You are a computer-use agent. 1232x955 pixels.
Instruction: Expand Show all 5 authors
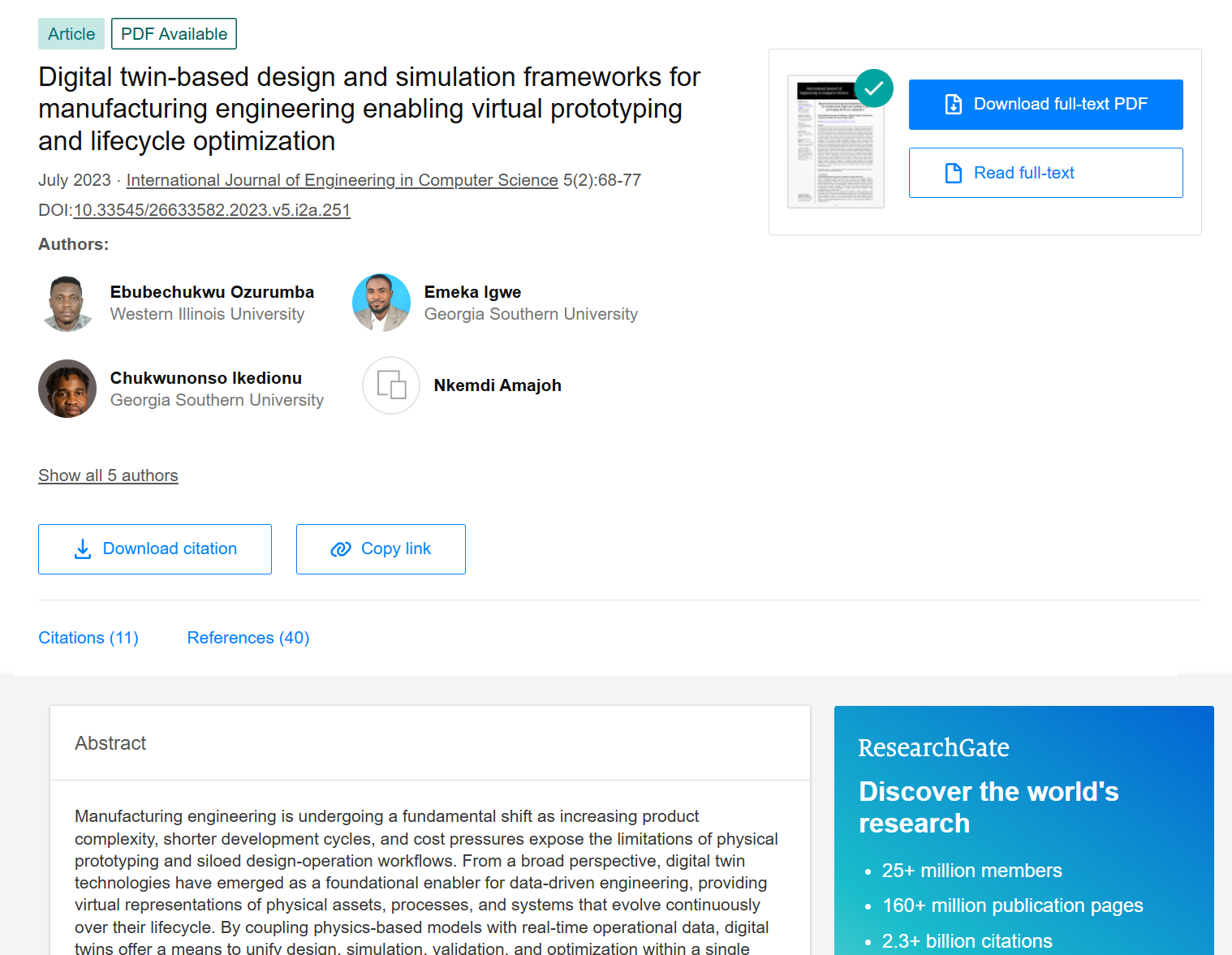coord(108,475)
